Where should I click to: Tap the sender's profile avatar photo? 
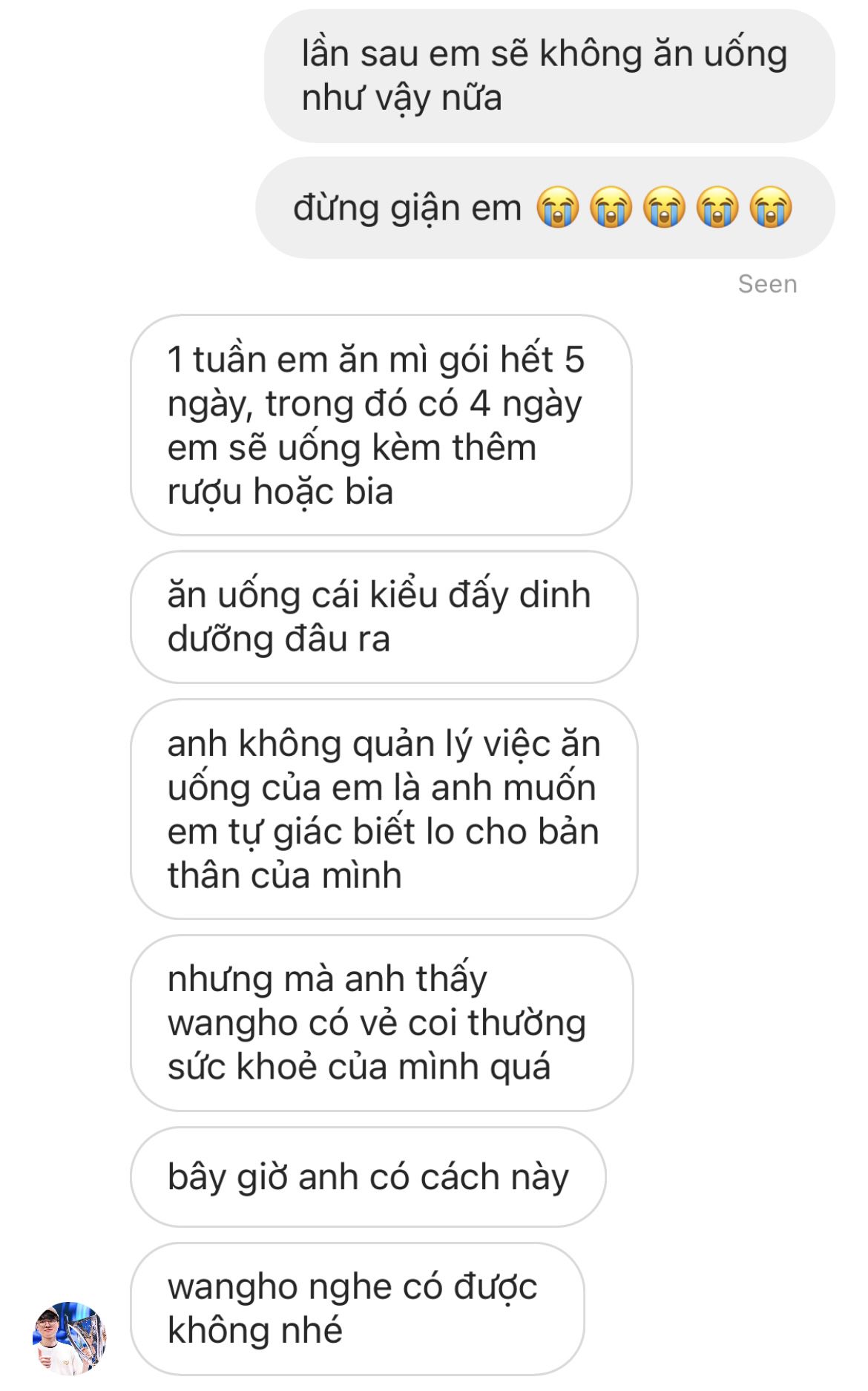coord(70,1338)
